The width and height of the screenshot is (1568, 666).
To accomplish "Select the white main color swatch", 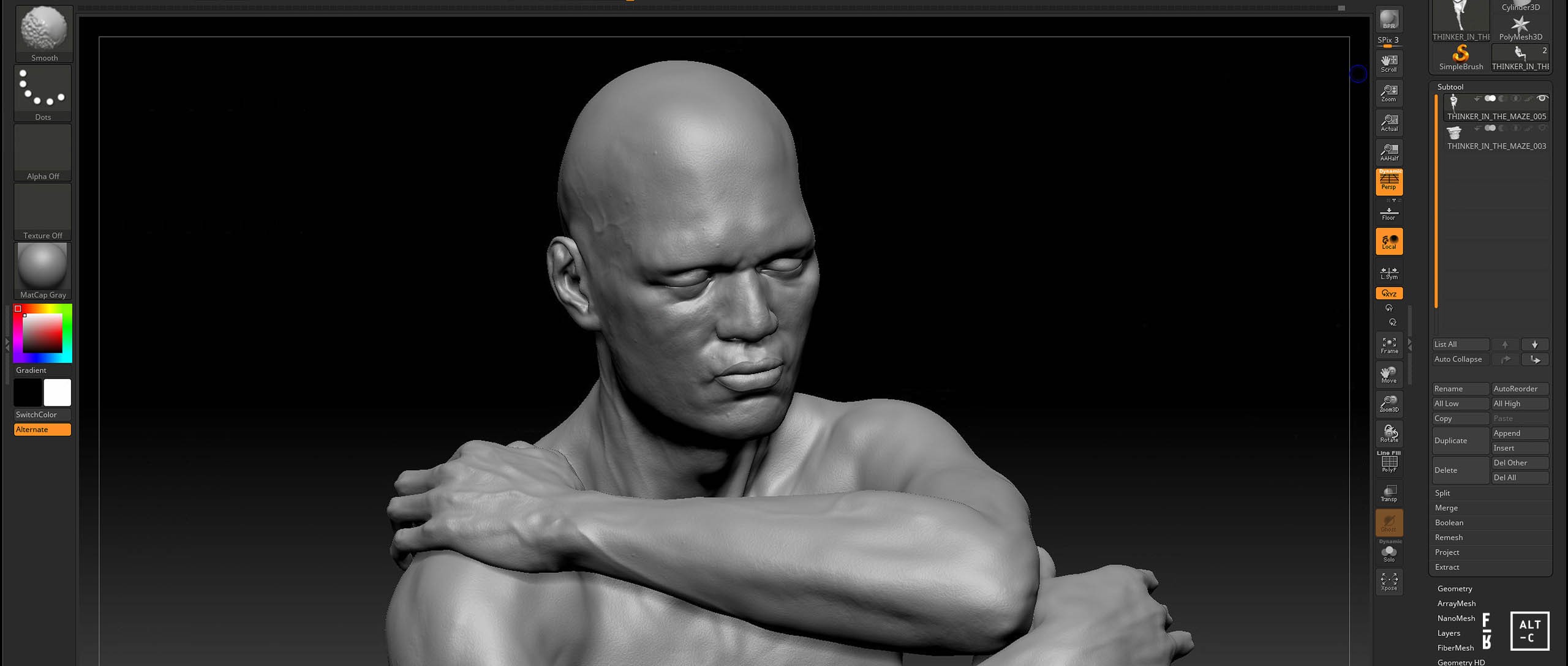I will pyautogui.click(x=57, y=392).
